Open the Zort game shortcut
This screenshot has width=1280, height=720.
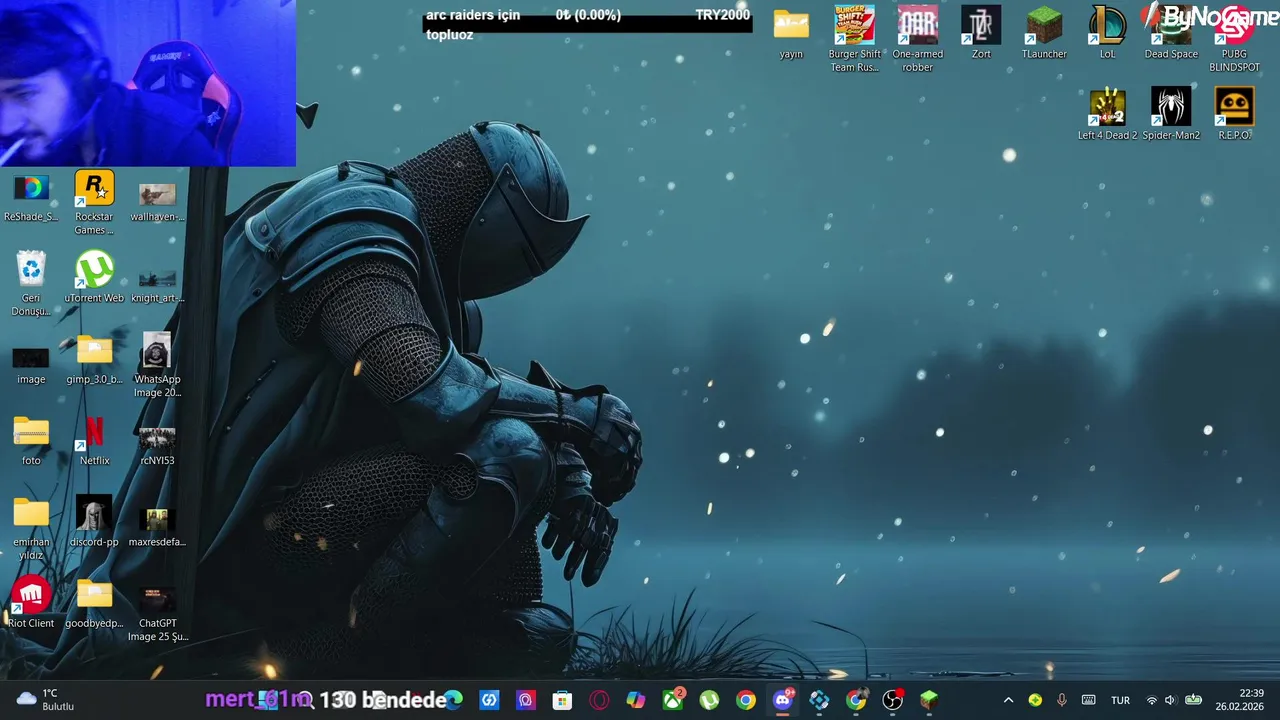981,34
